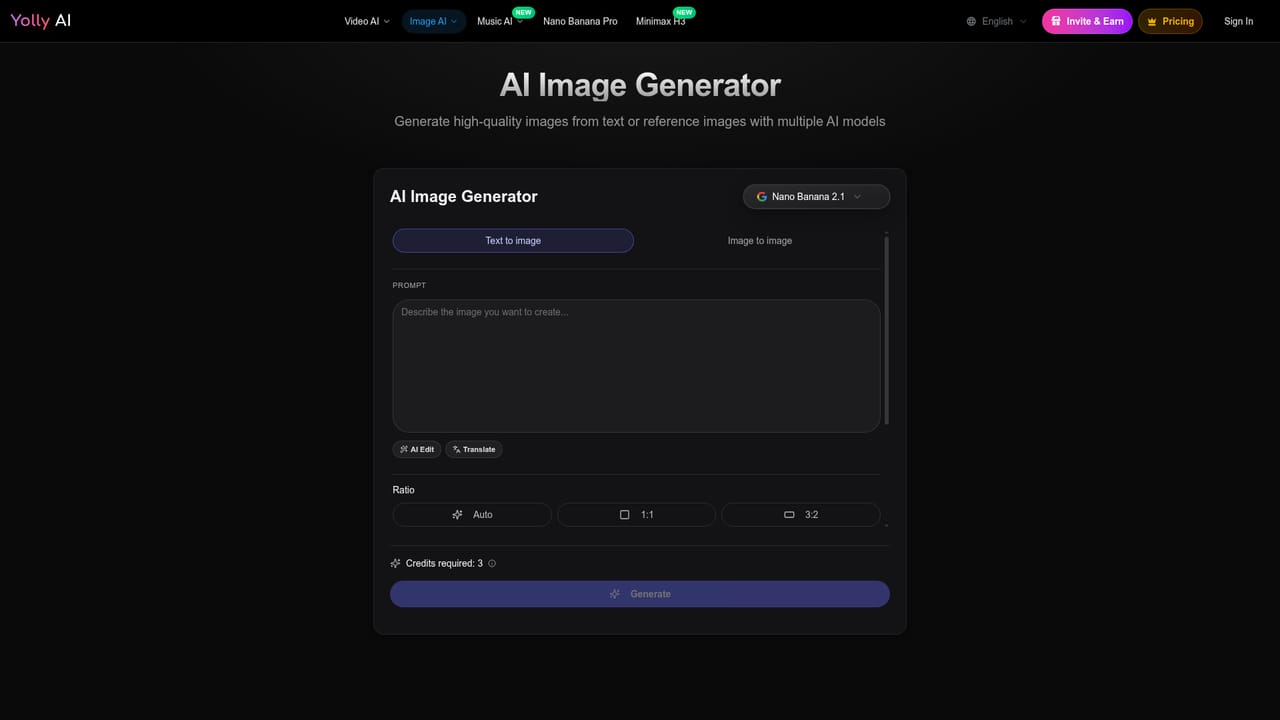Click the globe language icon
1280x720 pixels.
pyautogui.click(x=971, y=21)
